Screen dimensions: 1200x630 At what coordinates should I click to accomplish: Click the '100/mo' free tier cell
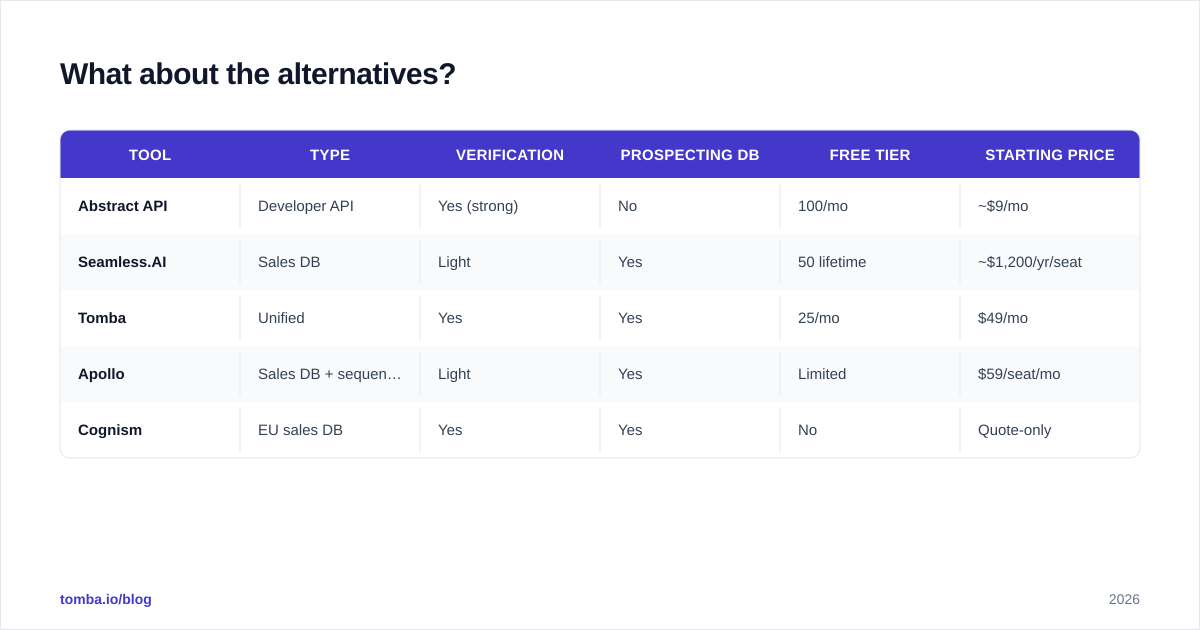point(870,206)
